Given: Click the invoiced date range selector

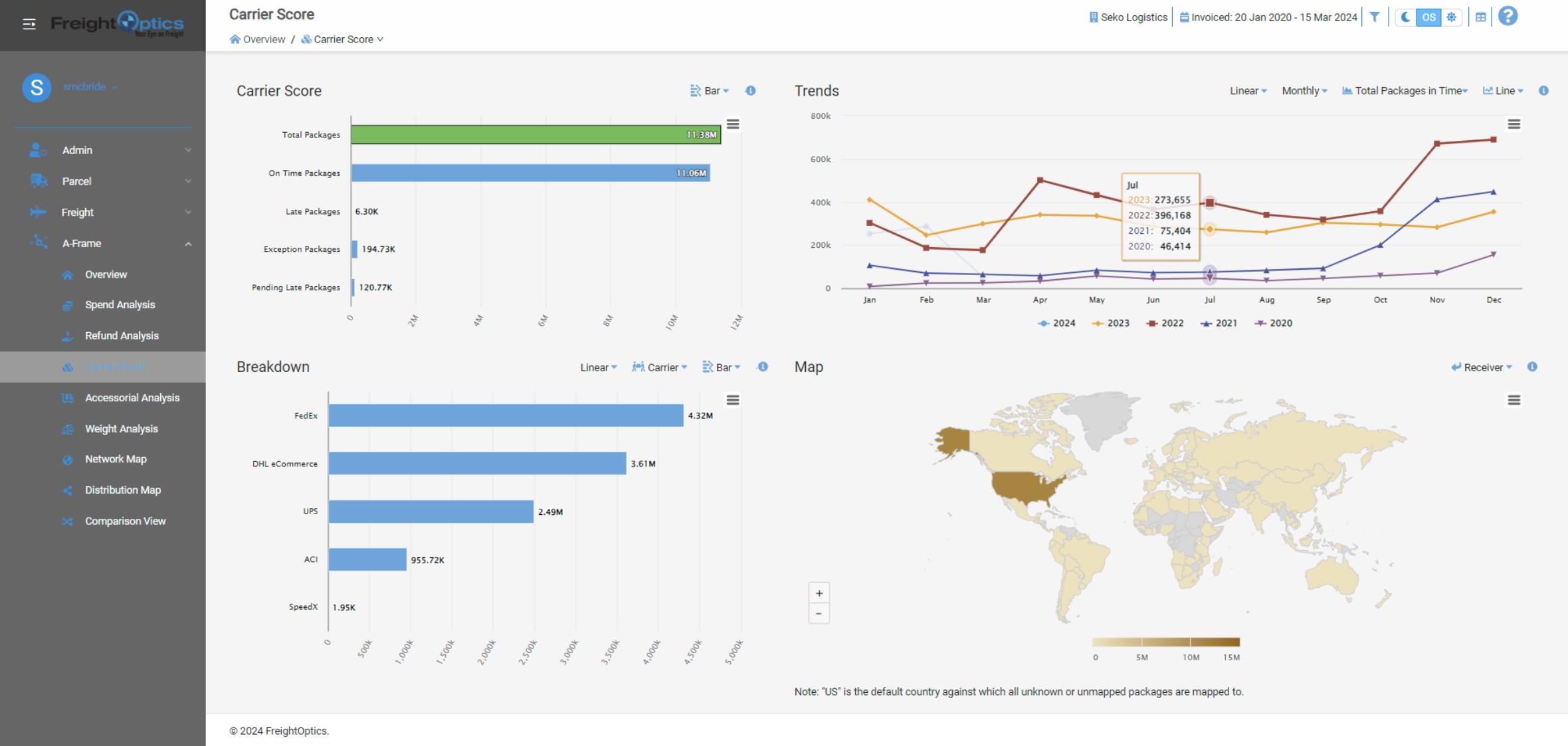Looking at the screenshot, I should [1268, 17].
